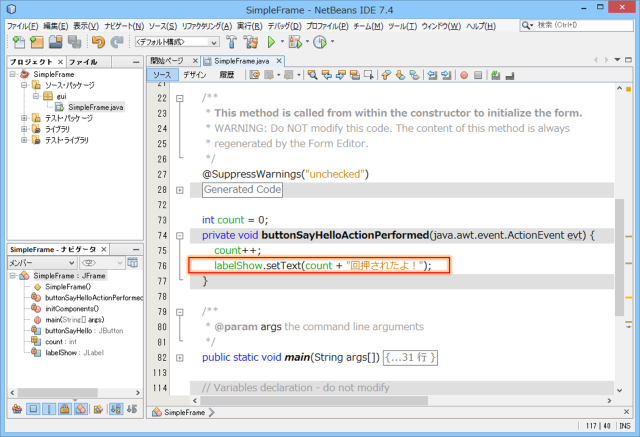Image resolution: width=640 pixels, height=437 pixels.
Task: Click the Build Project hammer icon
Action: pos(231,42)
